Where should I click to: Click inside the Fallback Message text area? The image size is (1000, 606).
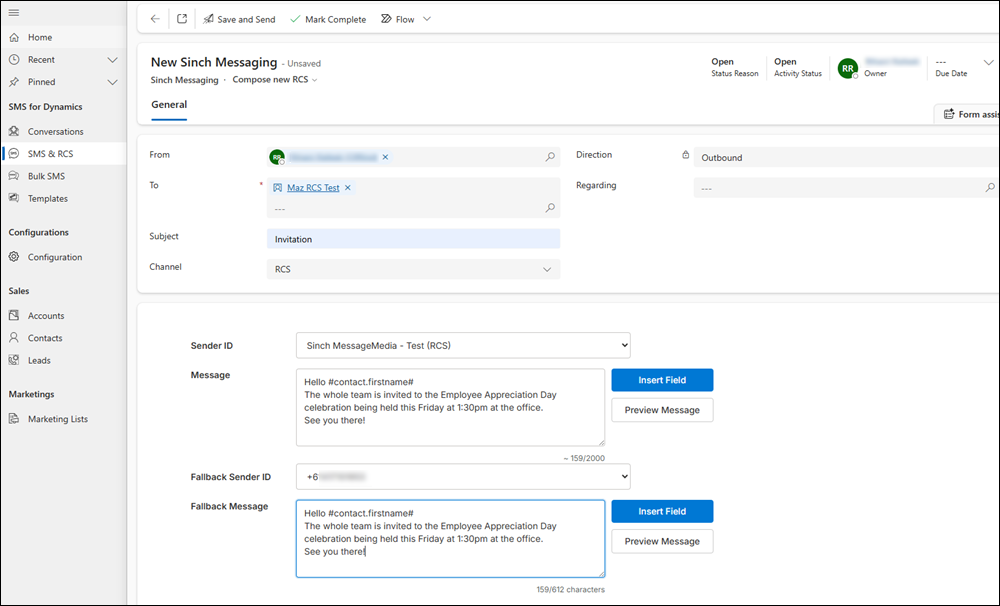pos(450,538)
